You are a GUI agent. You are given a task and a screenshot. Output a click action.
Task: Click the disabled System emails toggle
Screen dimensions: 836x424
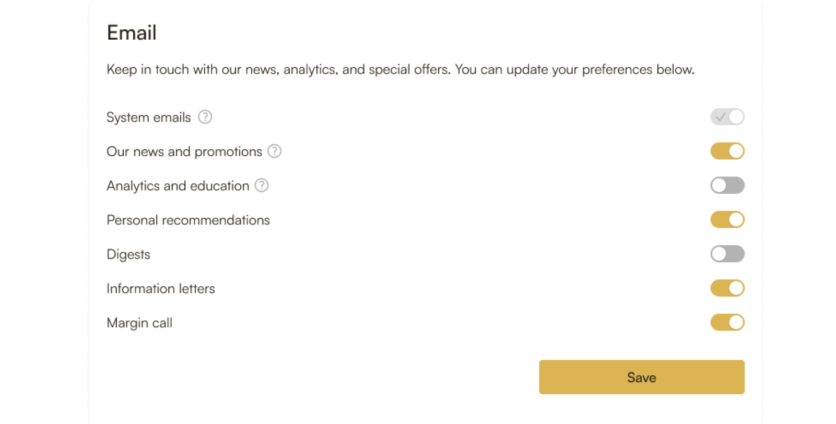(727, 117)
